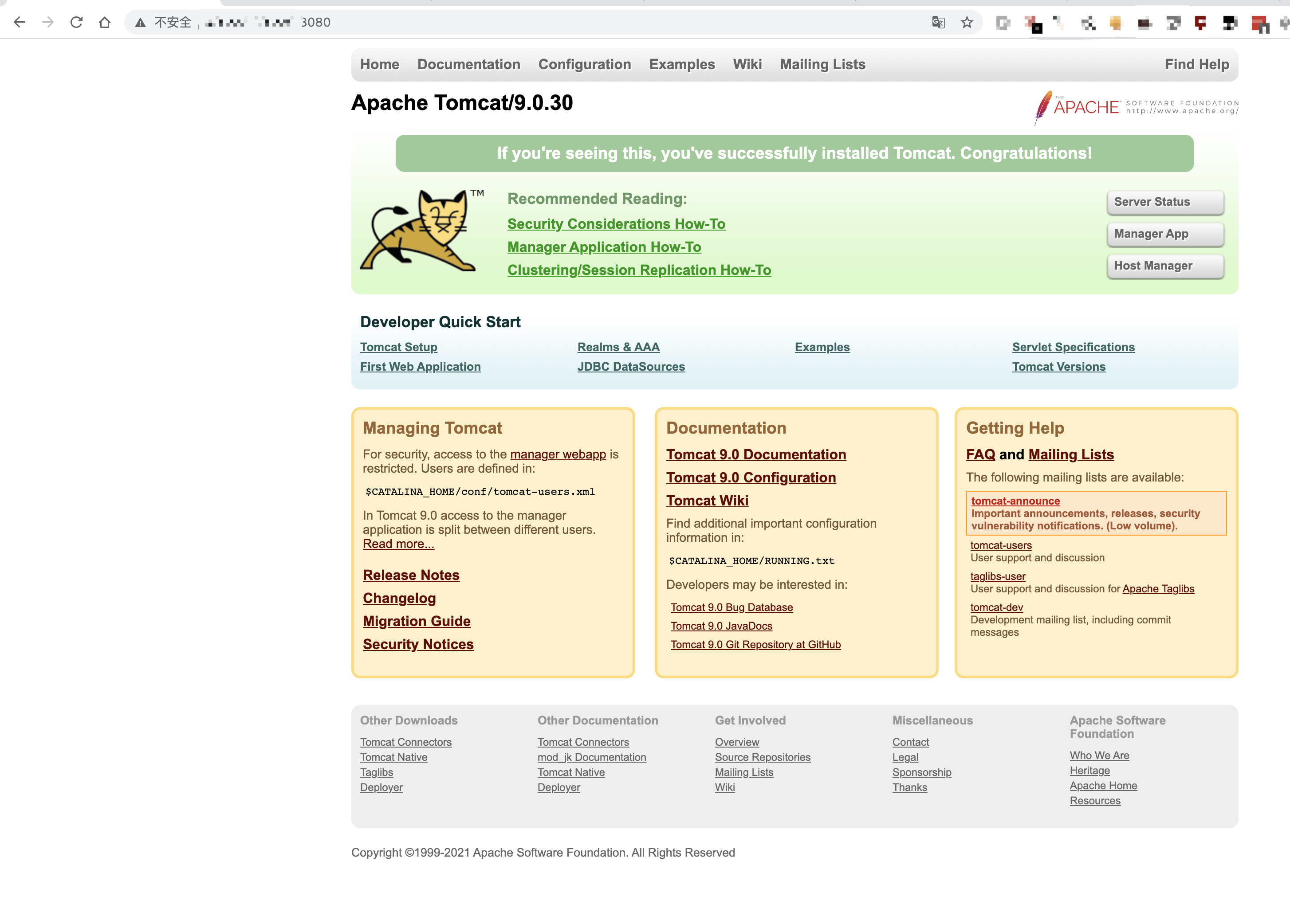
Task: Click the home icon in toolbar
Action: 105,22
